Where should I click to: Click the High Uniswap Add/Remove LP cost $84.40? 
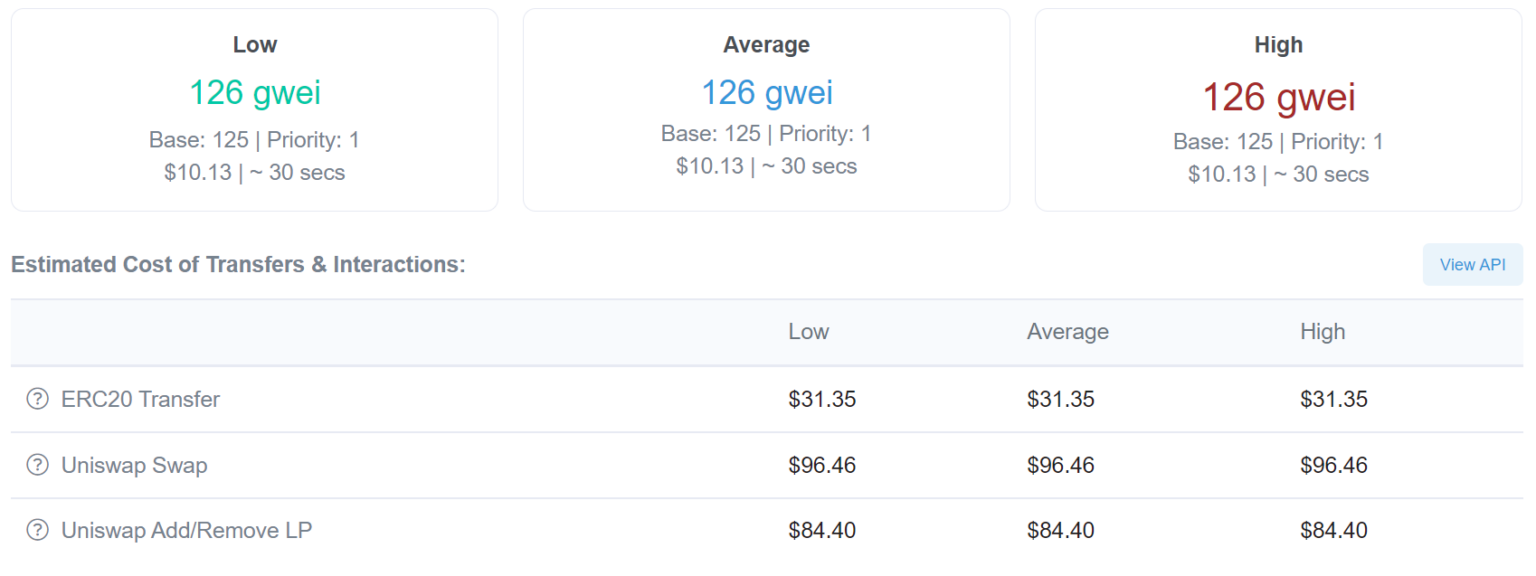pos(1334,530)
